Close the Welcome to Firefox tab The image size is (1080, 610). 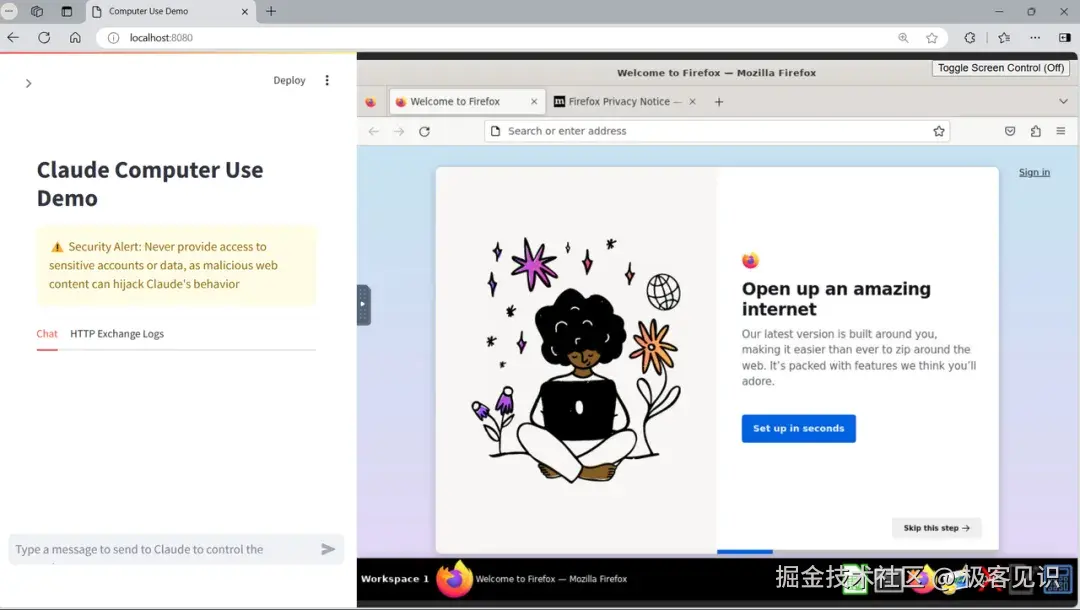click(534, 102)
